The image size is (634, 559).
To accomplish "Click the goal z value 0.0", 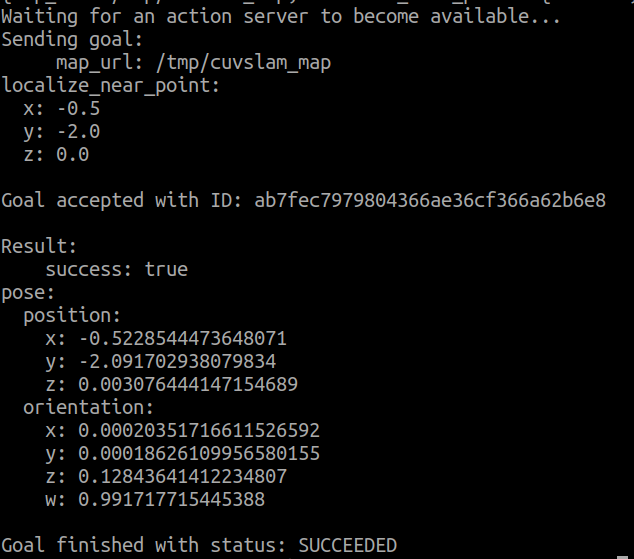I will click(x=73, y=155).
